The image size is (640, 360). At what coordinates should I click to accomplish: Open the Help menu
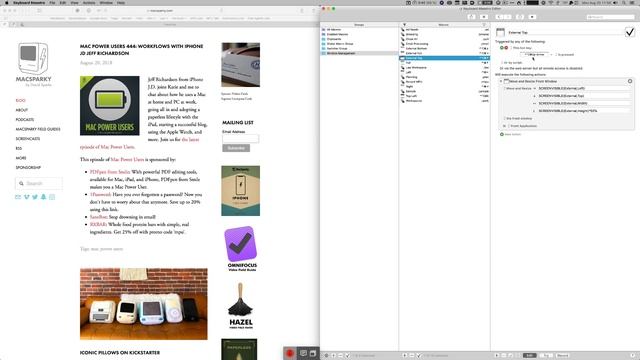pos(121,3)
